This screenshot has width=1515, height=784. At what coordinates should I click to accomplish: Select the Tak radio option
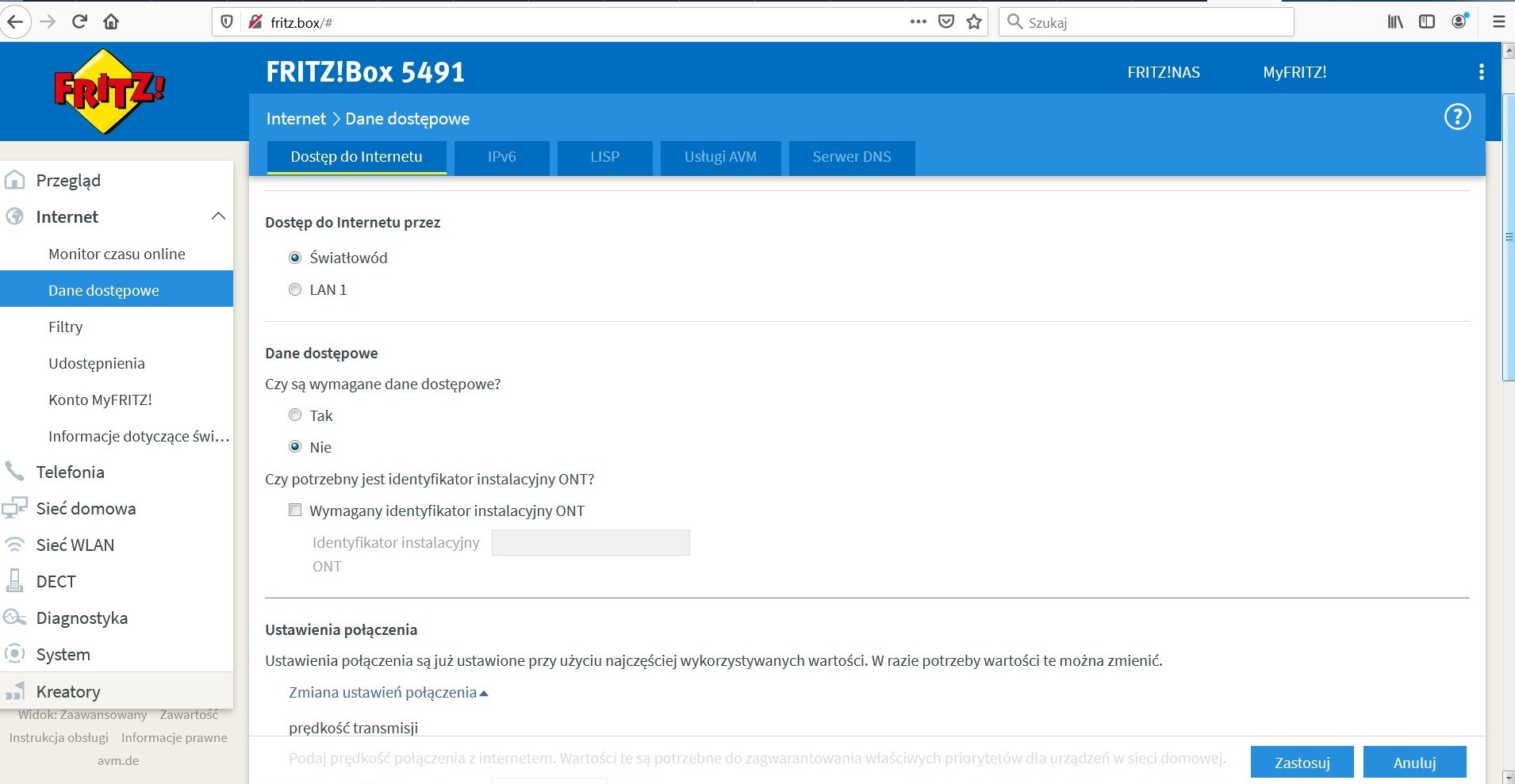295,415
